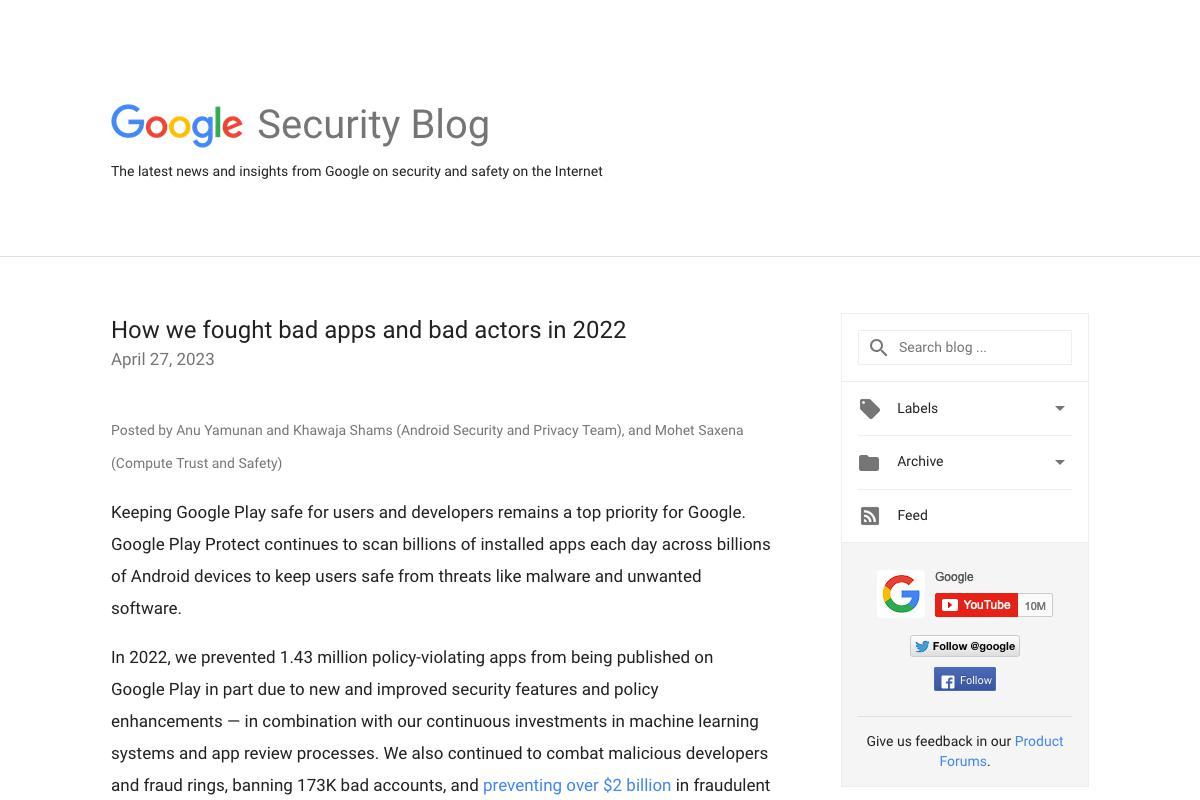This screenshot has width=1200, height=800.
Task: Click the Google logo in header
Action: tap(177, 125)
